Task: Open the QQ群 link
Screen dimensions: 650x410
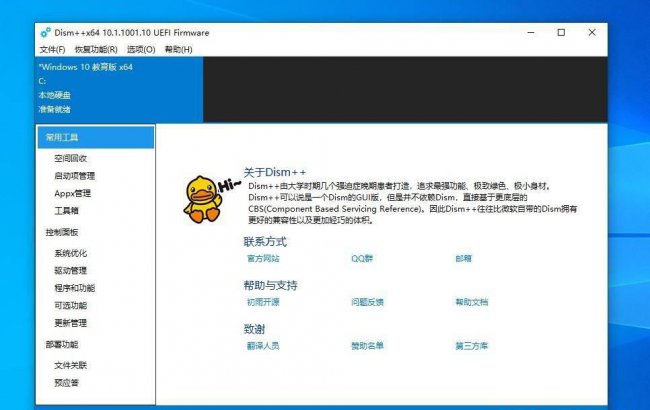Action: coord(362,258)
